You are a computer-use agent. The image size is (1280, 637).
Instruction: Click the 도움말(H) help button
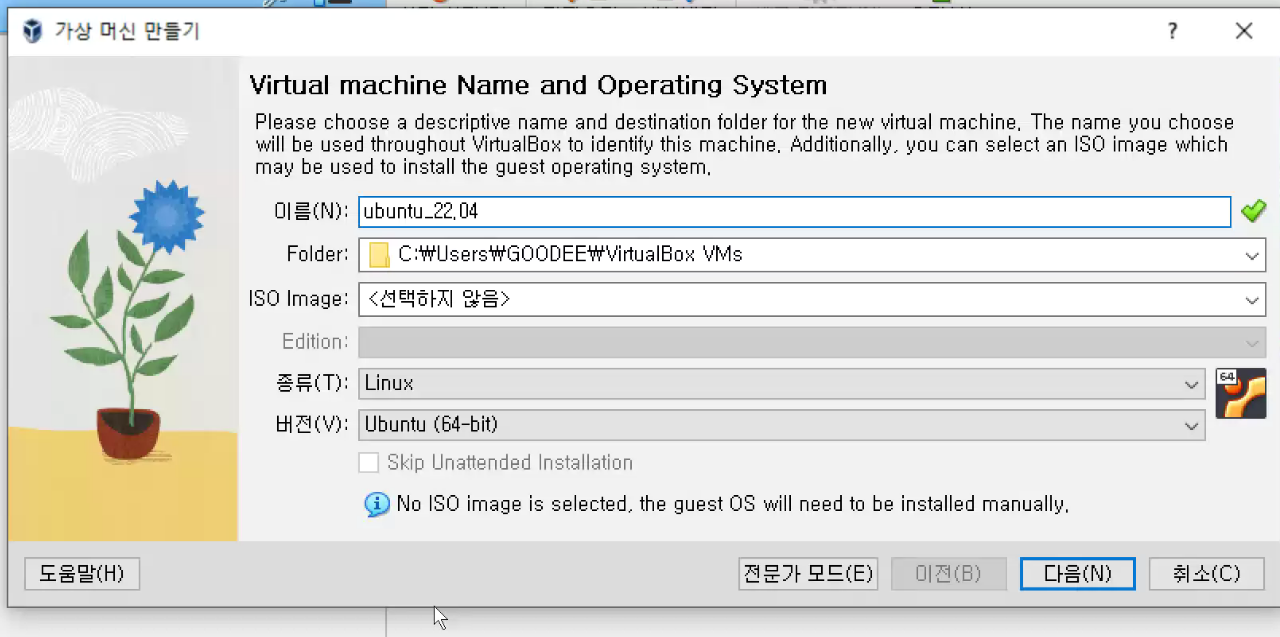pos(82,574)
